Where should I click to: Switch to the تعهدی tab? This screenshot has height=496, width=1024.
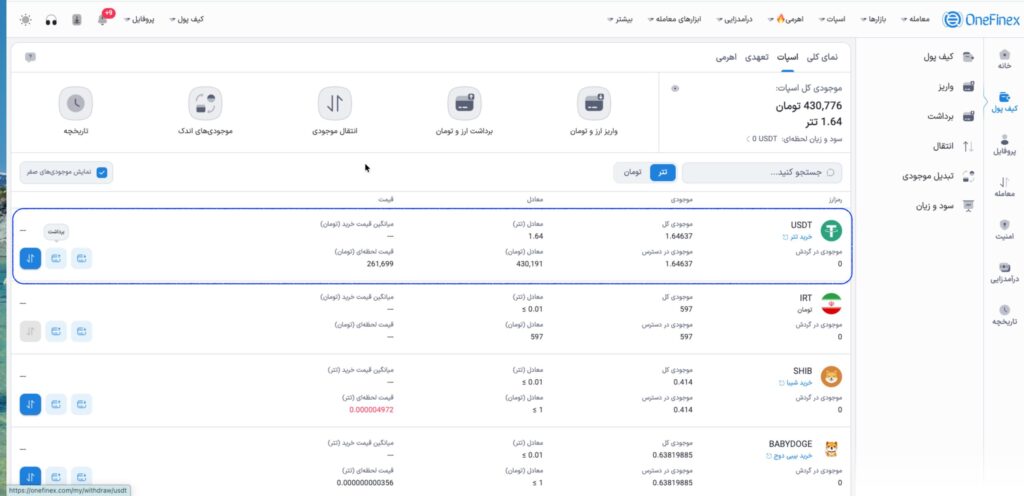757,57
